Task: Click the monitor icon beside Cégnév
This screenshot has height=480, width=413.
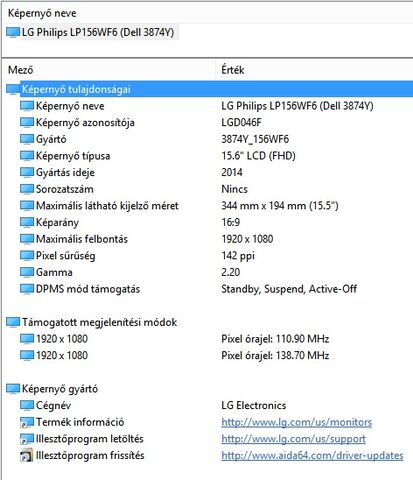Action: pos(27,406)
